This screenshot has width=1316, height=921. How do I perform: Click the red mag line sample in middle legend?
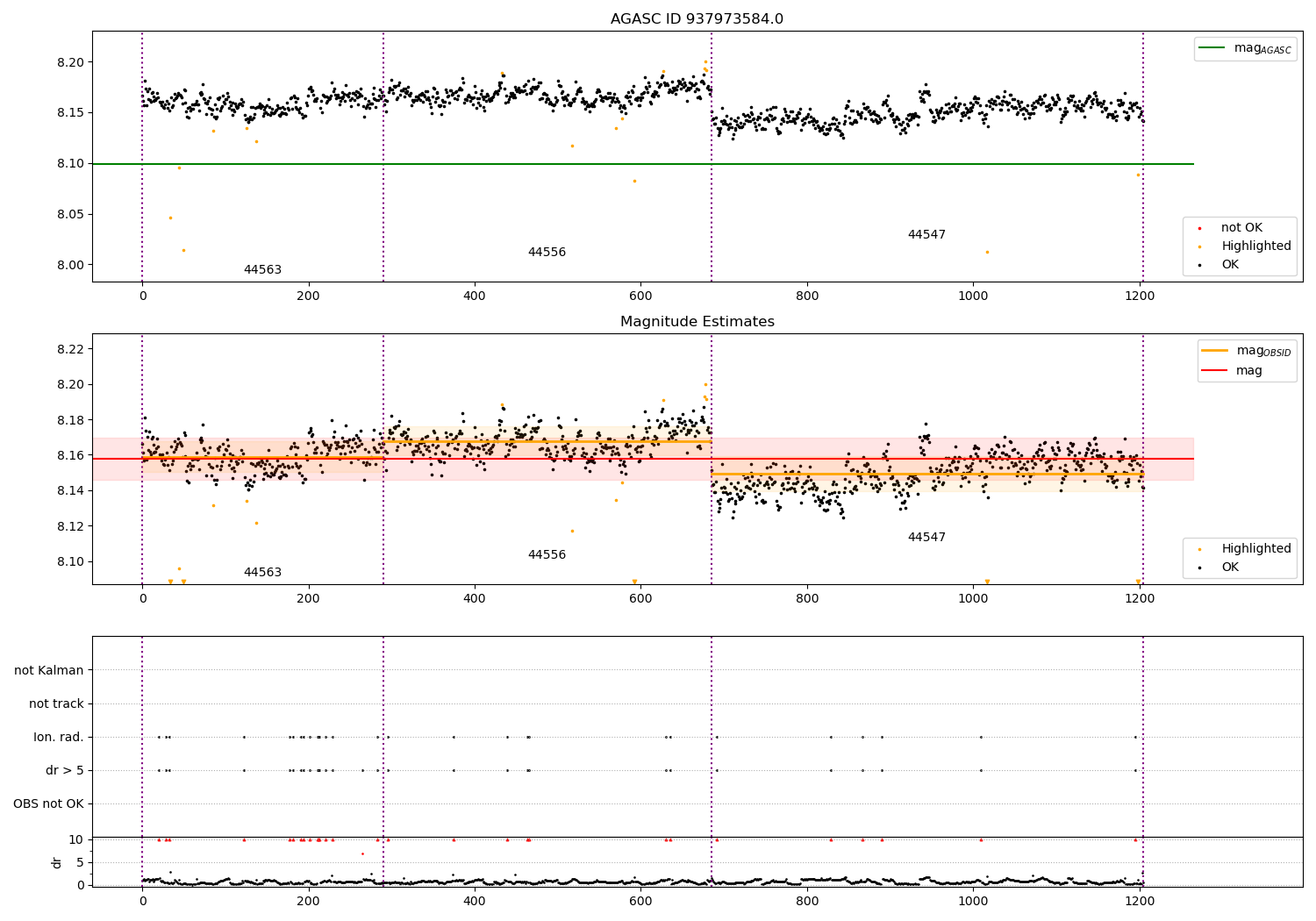tap(1215, 371)
